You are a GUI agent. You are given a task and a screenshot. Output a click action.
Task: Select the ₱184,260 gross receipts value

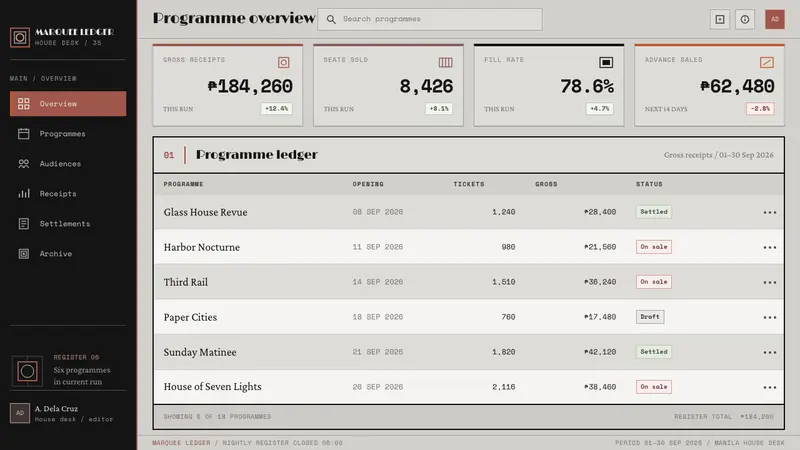click(x=250, y=86)
